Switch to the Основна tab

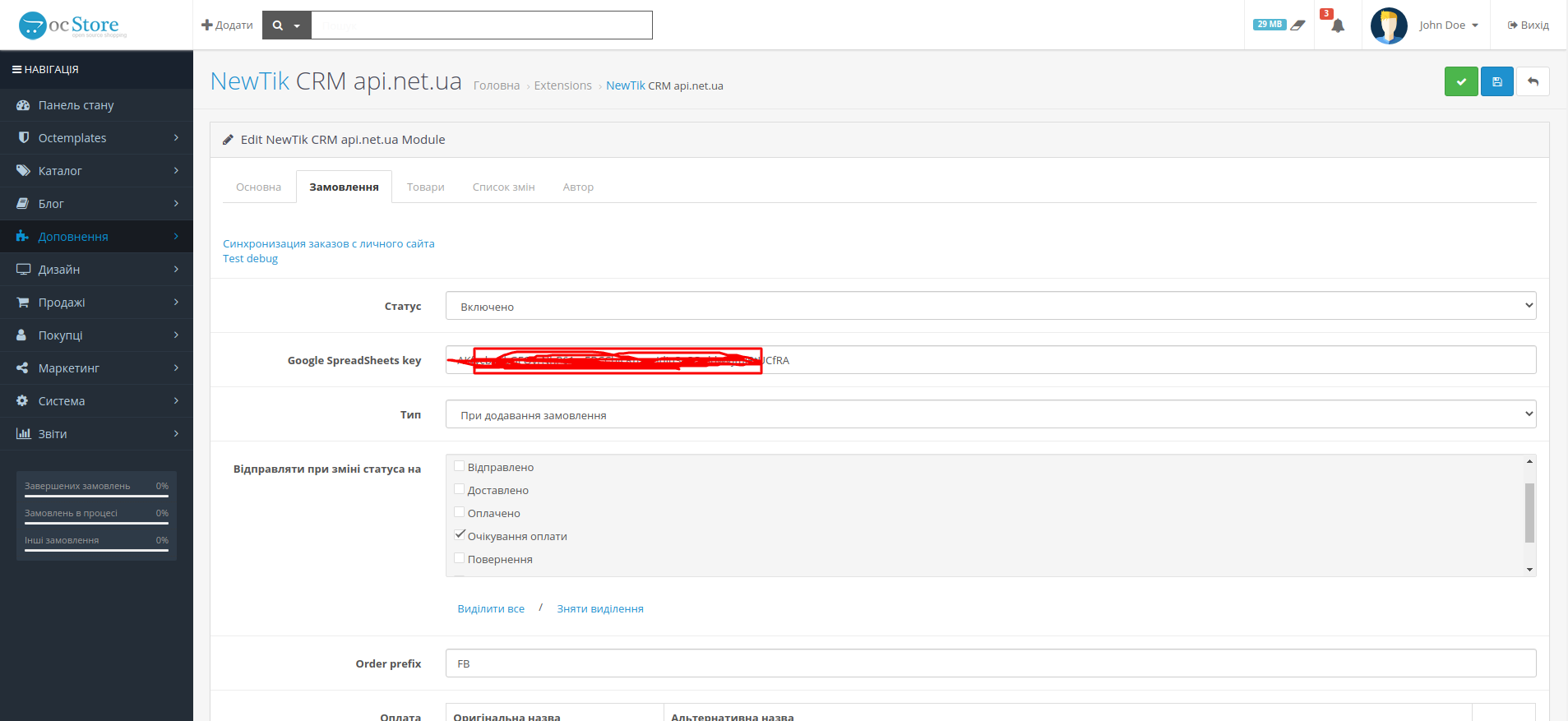tap(258, 187)
